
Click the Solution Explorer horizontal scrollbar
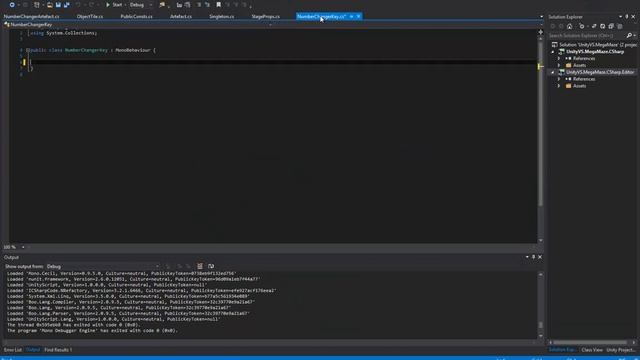click(590, 342)
